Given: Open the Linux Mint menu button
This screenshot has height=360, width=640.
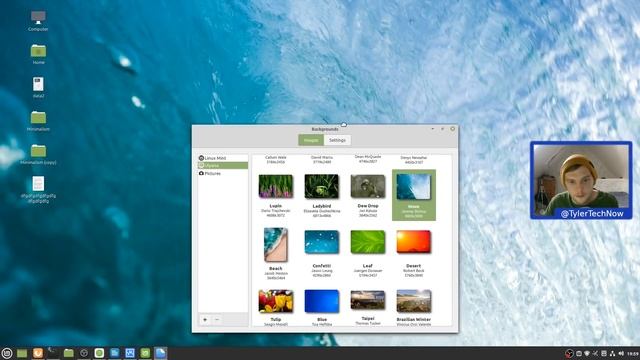Looking at the screenshot, I should 7,353.
